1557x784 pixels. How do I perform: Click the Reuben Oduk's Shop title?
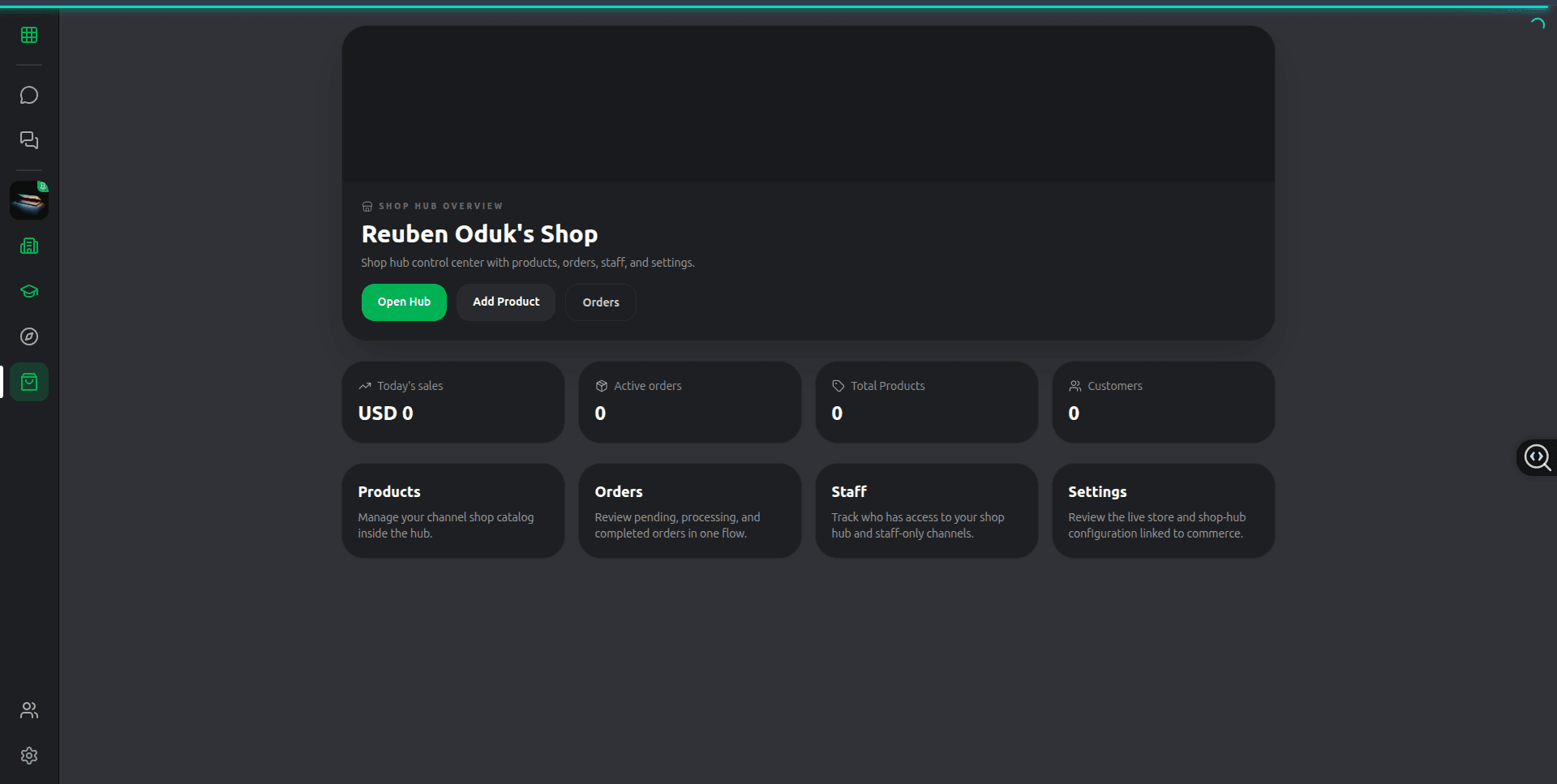point(479,234)
